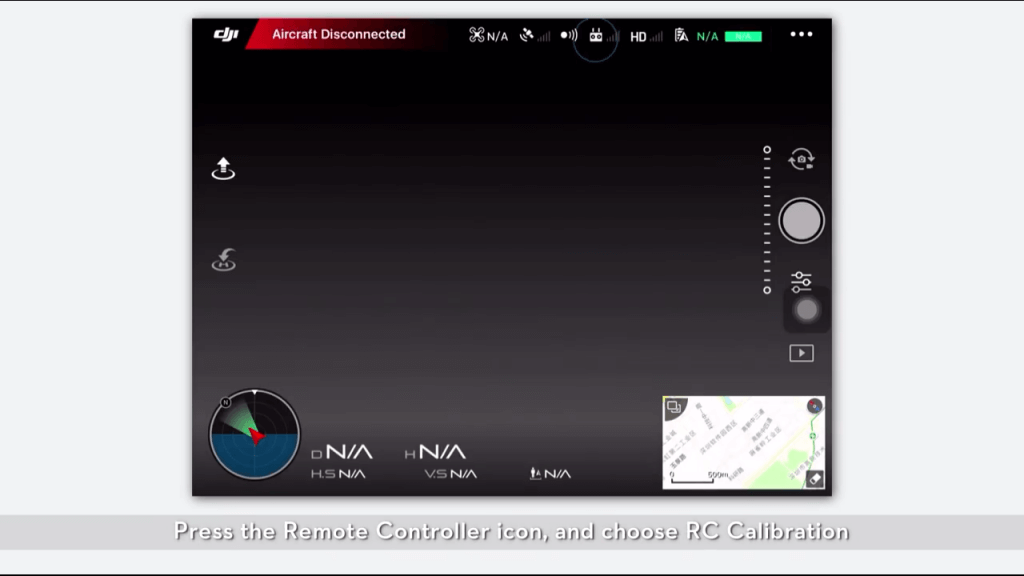Tap the vision positioning height N/A reading
Screen dimensions: 1024x576
[x=550, y=474]
